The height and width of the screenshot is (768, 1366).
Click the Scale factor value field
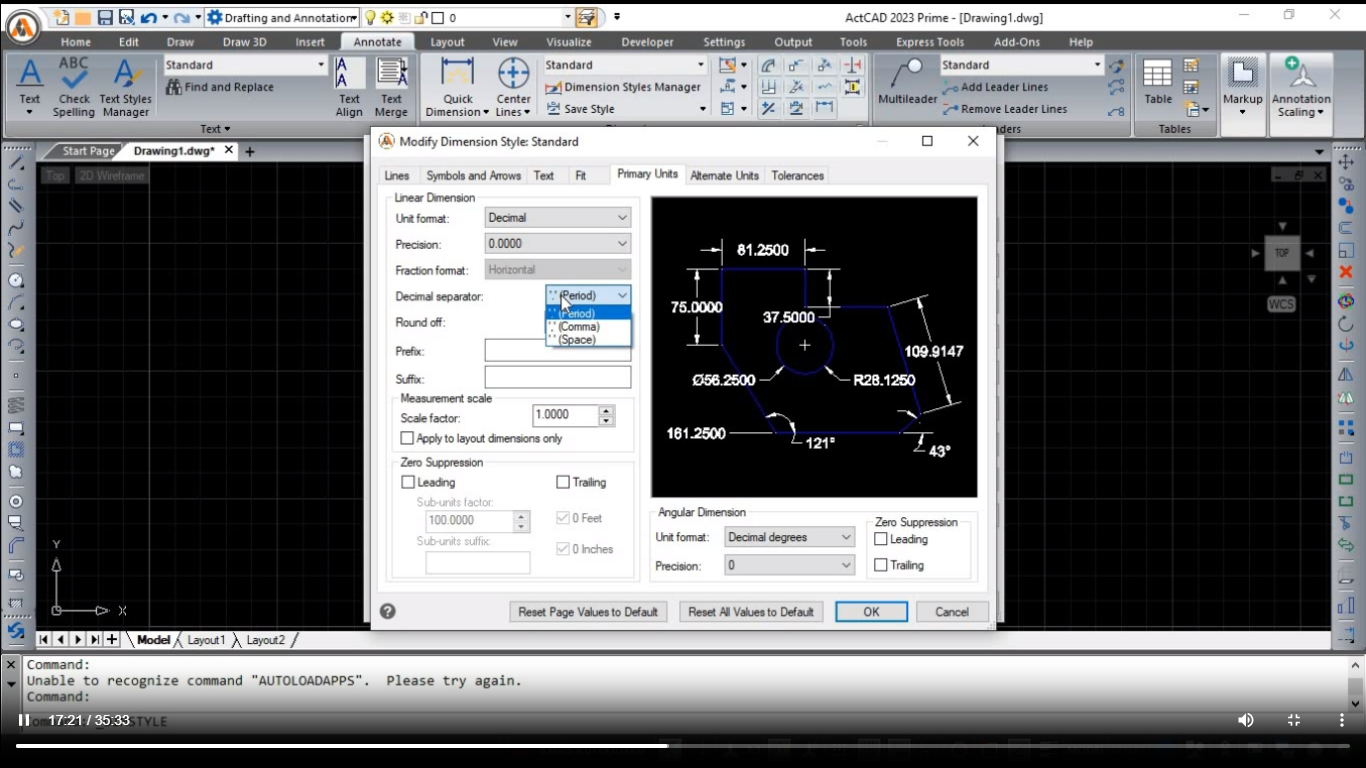coord(565,415)
